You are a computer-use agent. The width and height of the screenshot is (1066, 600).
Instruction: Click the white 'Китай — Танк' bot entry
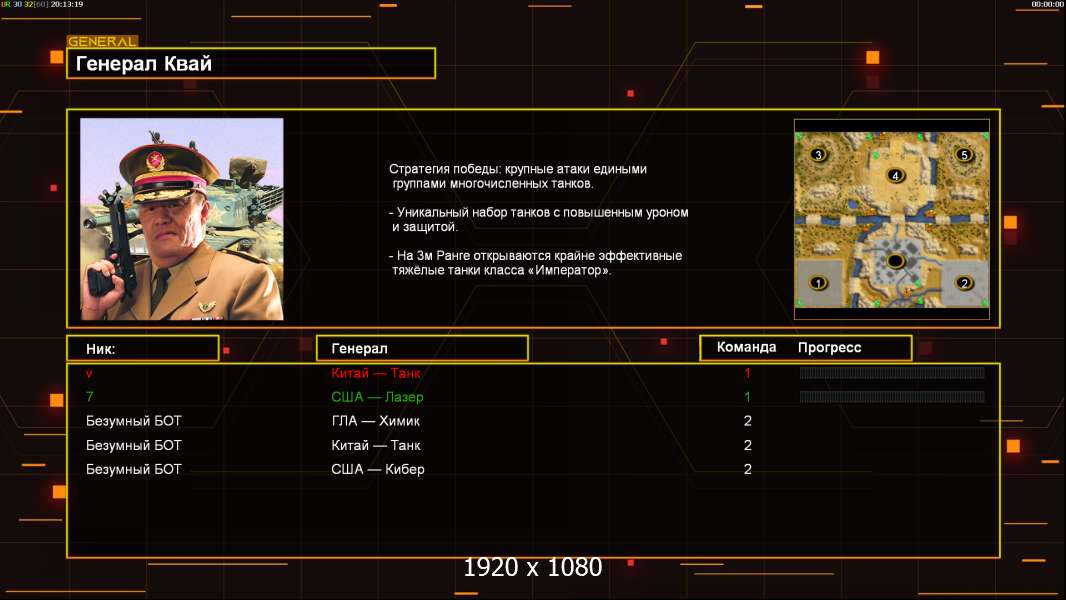point(375,445)
